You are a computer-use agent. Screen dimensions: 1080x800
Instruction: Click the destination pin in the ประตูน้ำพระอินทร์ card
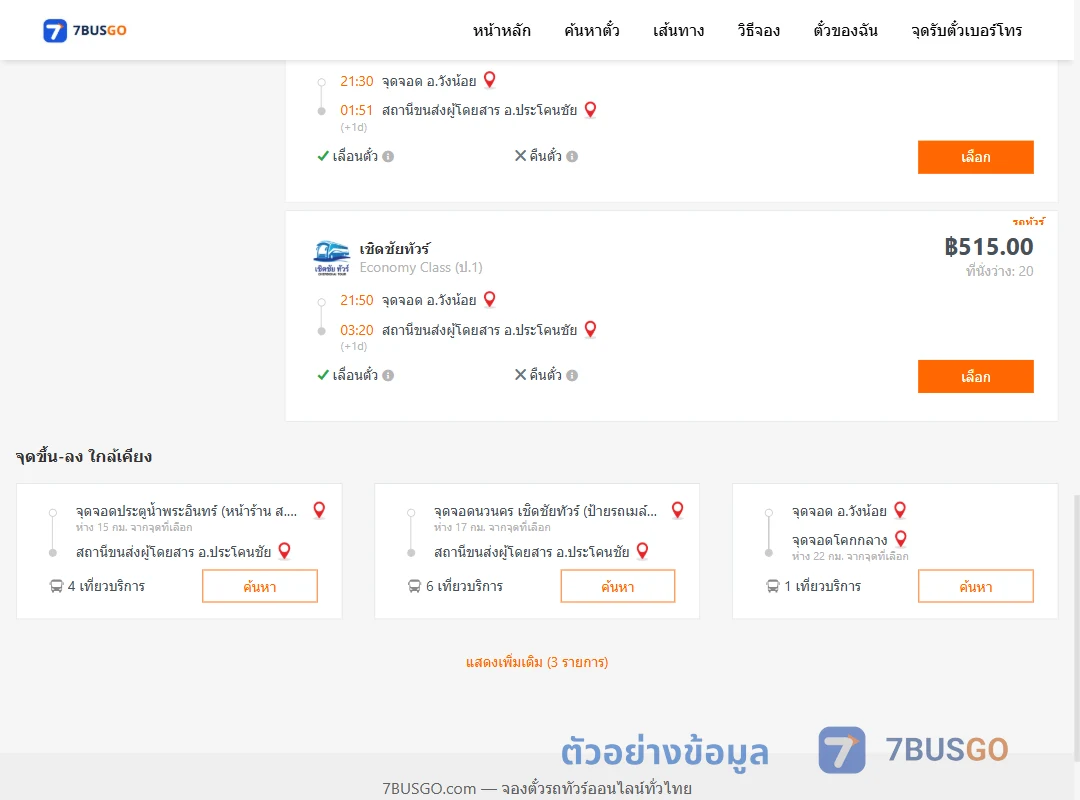(284, 551)
